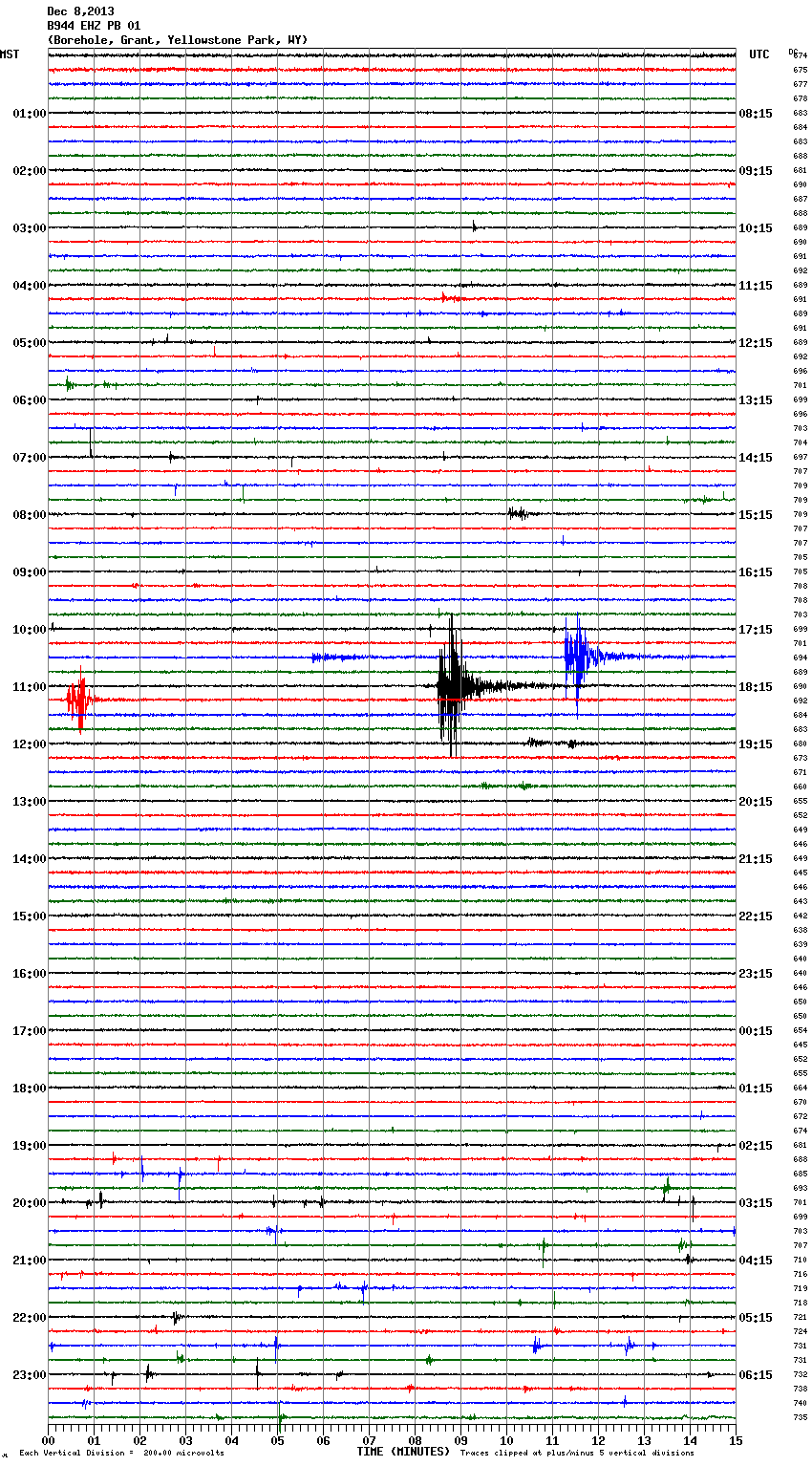812x1466 pixels.
Task: Click the 13:00 MST time label
Action: [x=30, y=802]
